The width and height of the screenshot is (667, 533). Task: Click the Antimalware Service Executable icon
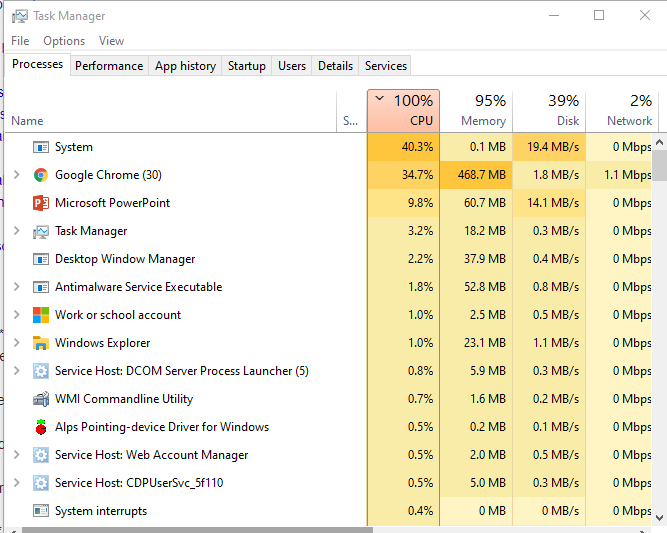pyautogui.click(x=41, y=287)
